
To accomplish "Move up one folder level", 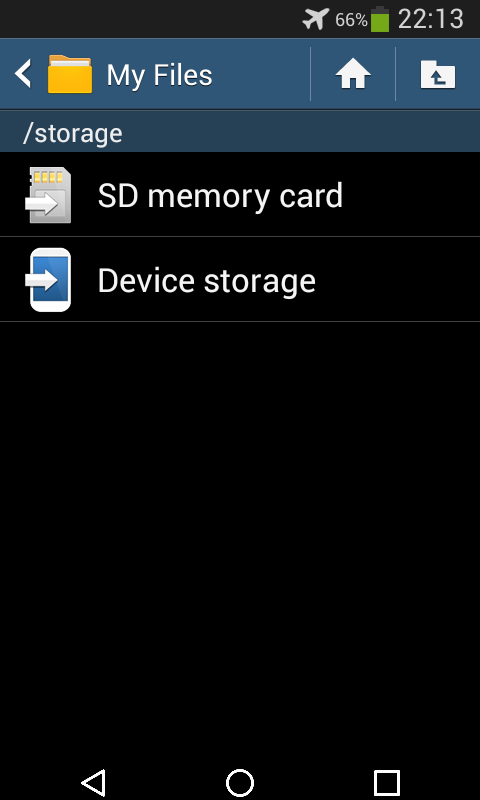I will 438,74.
